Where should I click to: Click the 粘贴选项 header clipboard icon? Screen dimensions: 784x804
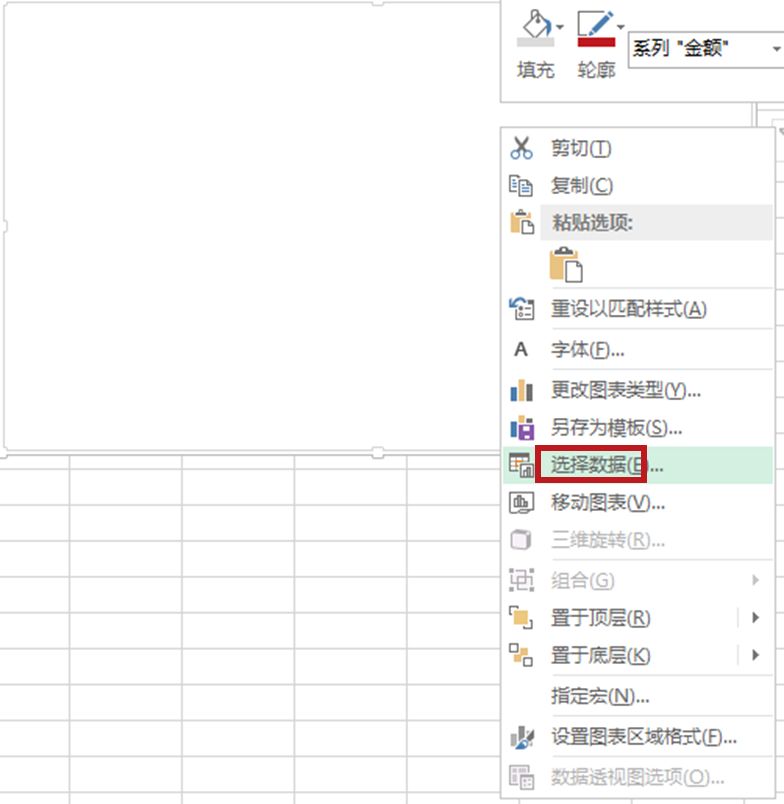521,222
